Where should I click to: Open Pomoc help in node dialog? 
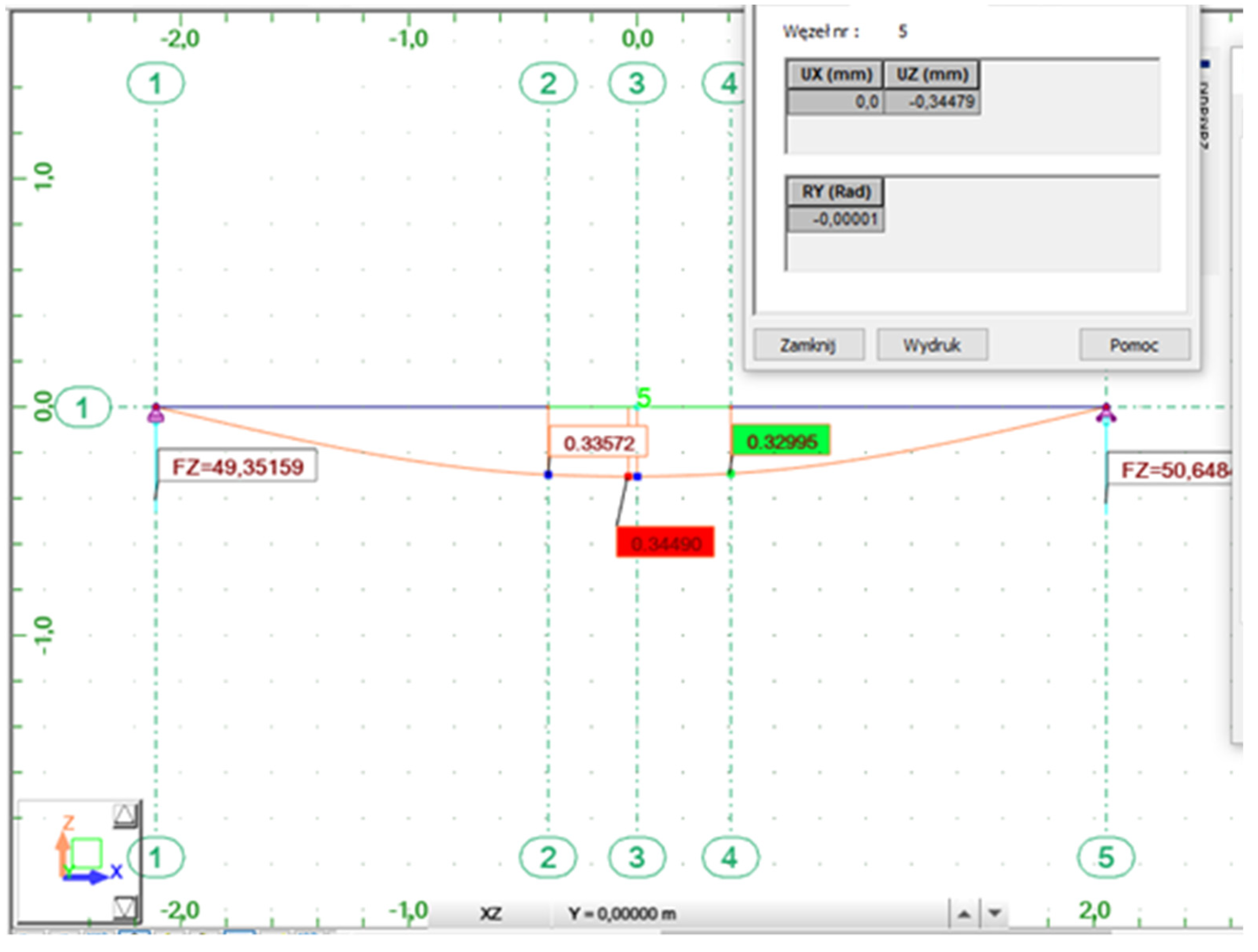pyautogui.click(x=1134, y=345)
